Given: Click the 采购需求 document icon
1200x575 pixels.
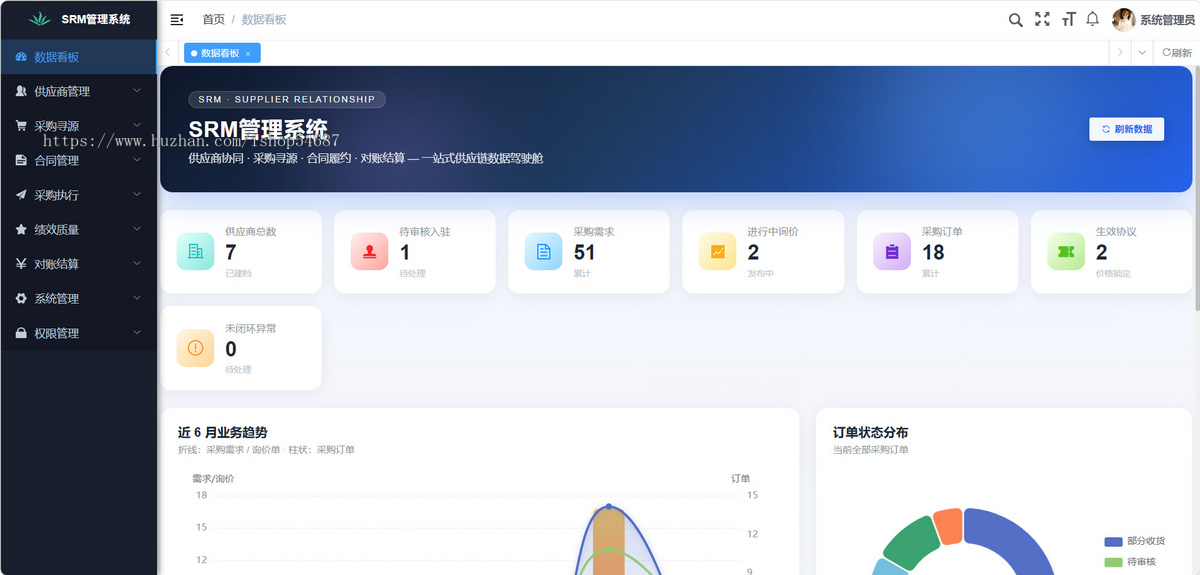Looking at the screenshot, I should [x=543, y=252].
